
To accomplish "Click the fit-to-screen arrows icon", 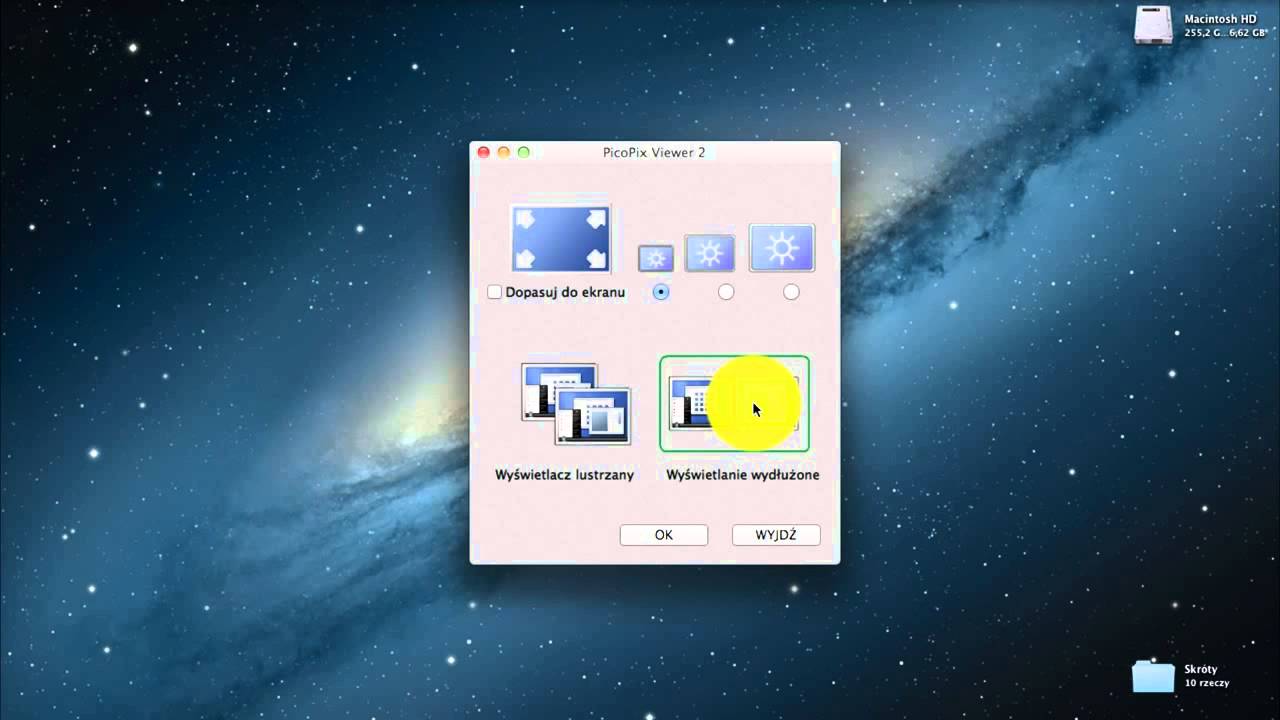I will click(560, 238).
